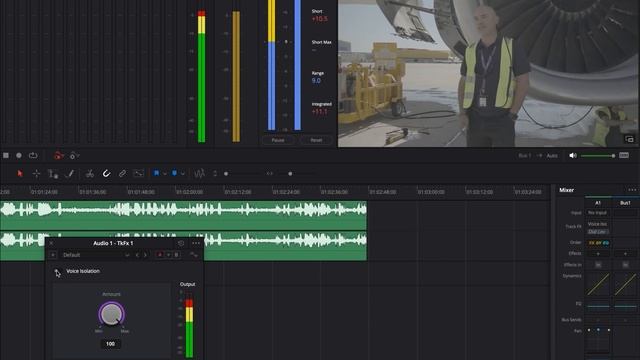Toggle A1 Effects In button
This screenshot has width=640, height=360.
[x=598, y=265]
